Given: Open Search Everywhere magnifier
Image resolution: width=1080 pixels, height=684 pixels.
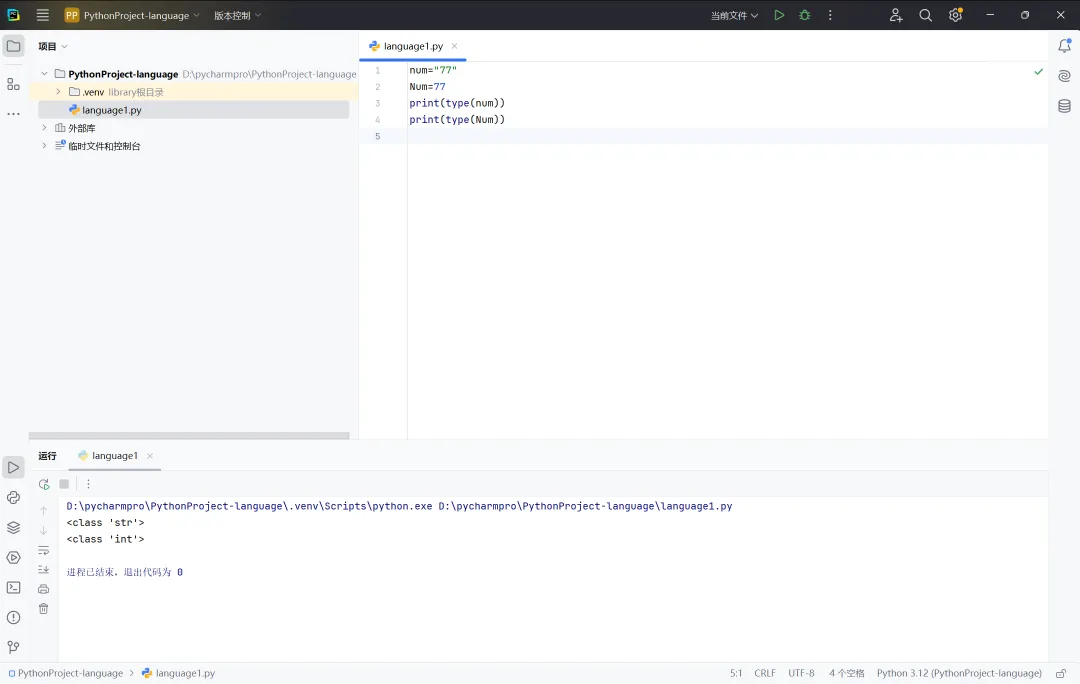Looking at the screenshot, I should tap(925, 15).
